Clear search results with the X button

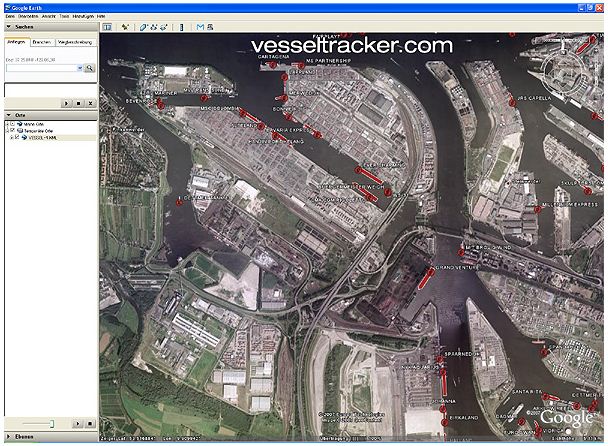click(x=90, y=104)
